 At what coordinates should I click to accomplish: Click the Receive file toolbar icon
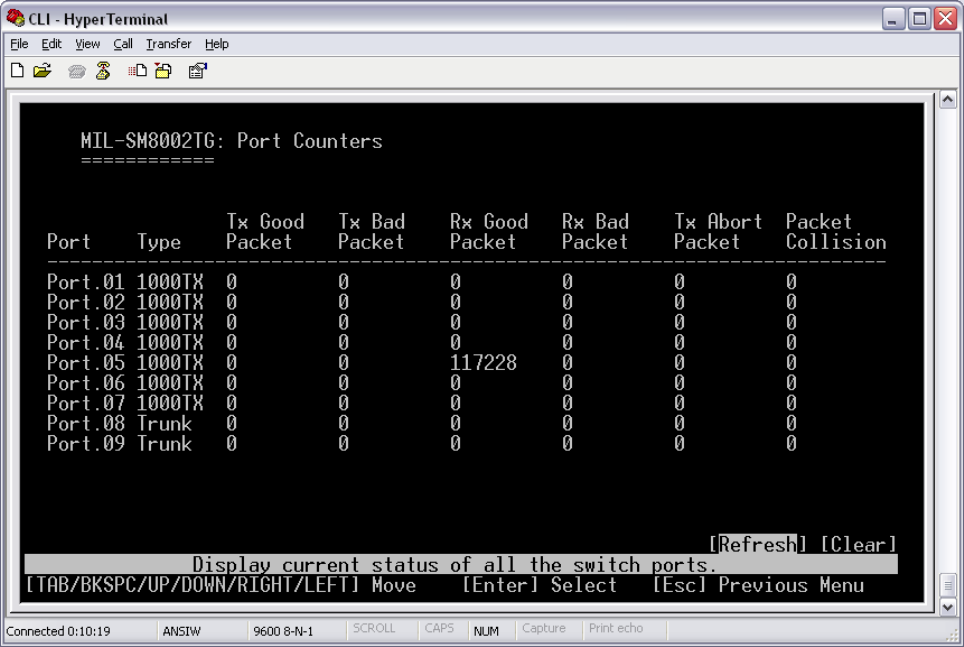coord(164,71)
